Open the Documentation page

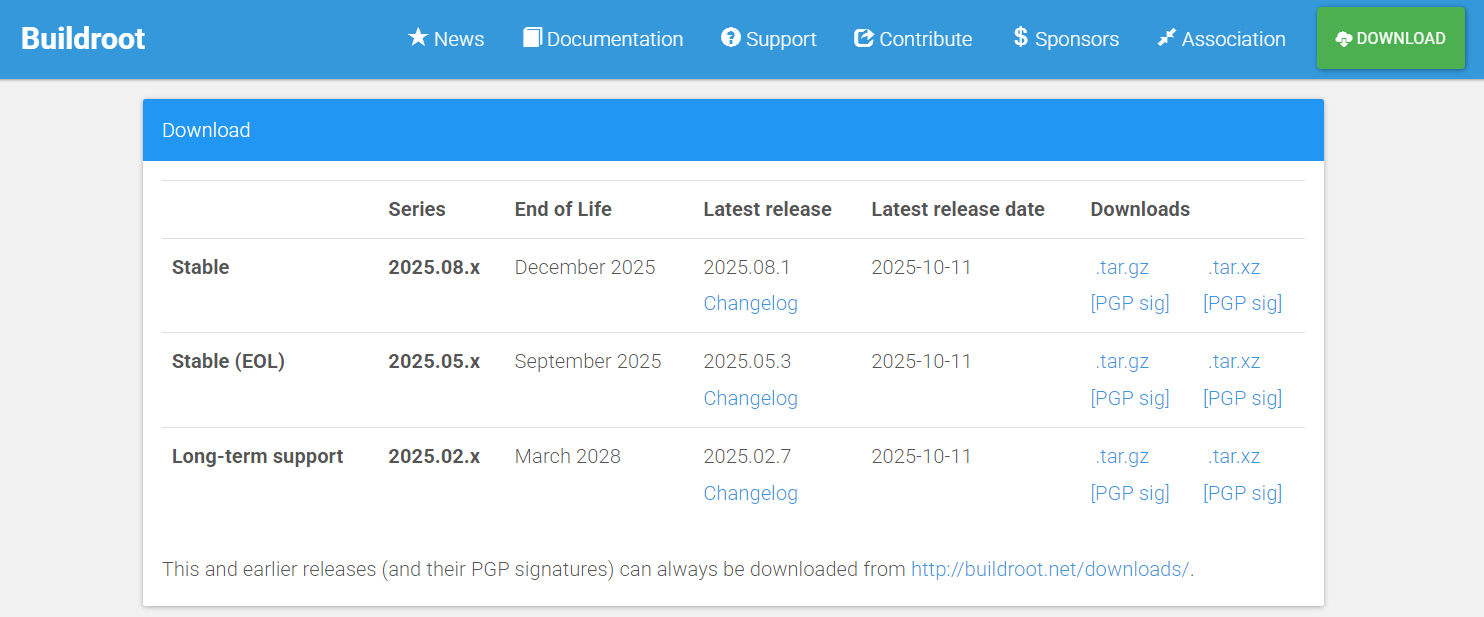pyautogui.click(x=603, y=39)
